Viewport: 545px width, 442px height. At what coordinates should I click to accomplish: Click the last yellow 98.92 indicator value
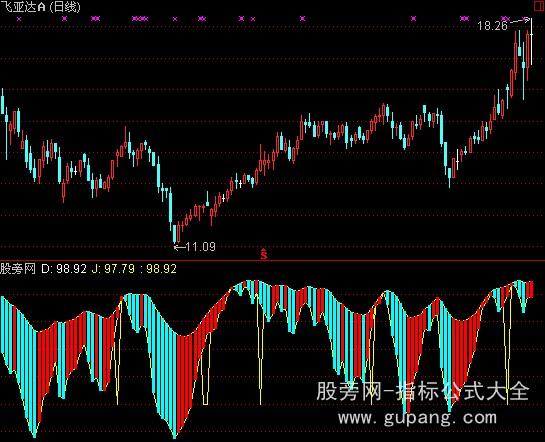pyautogui.click(x=161, y=269)
